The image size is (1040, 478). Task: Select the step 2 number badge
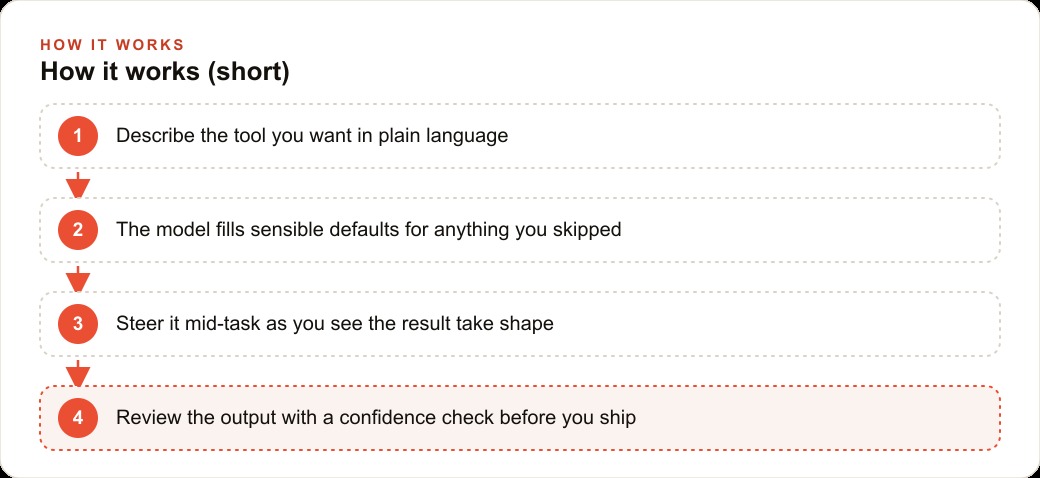point(78,230)
